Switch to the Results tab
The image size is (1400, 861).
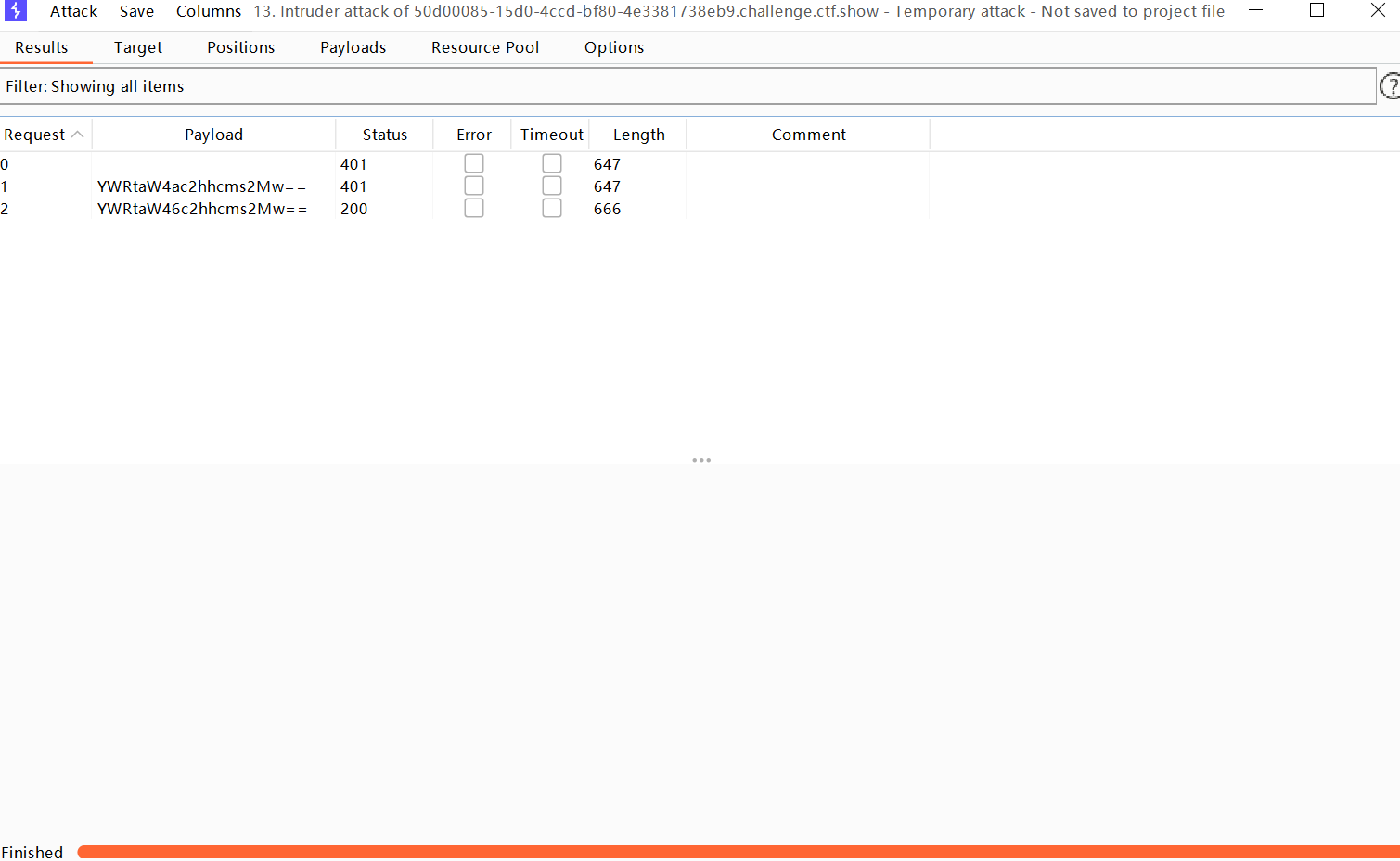click(x=42, y=47)
